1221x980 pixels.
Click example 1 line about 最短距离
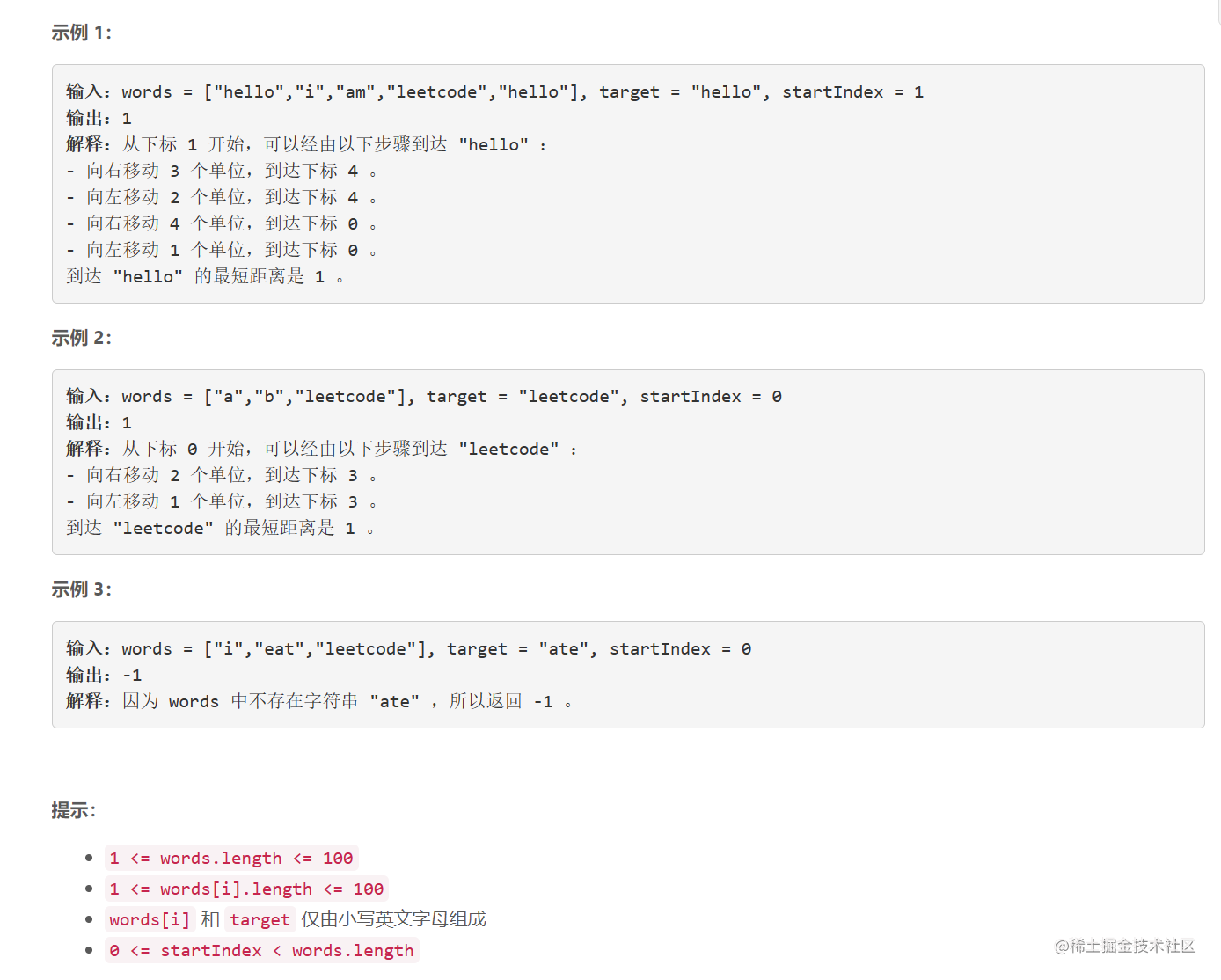point(205,276)
